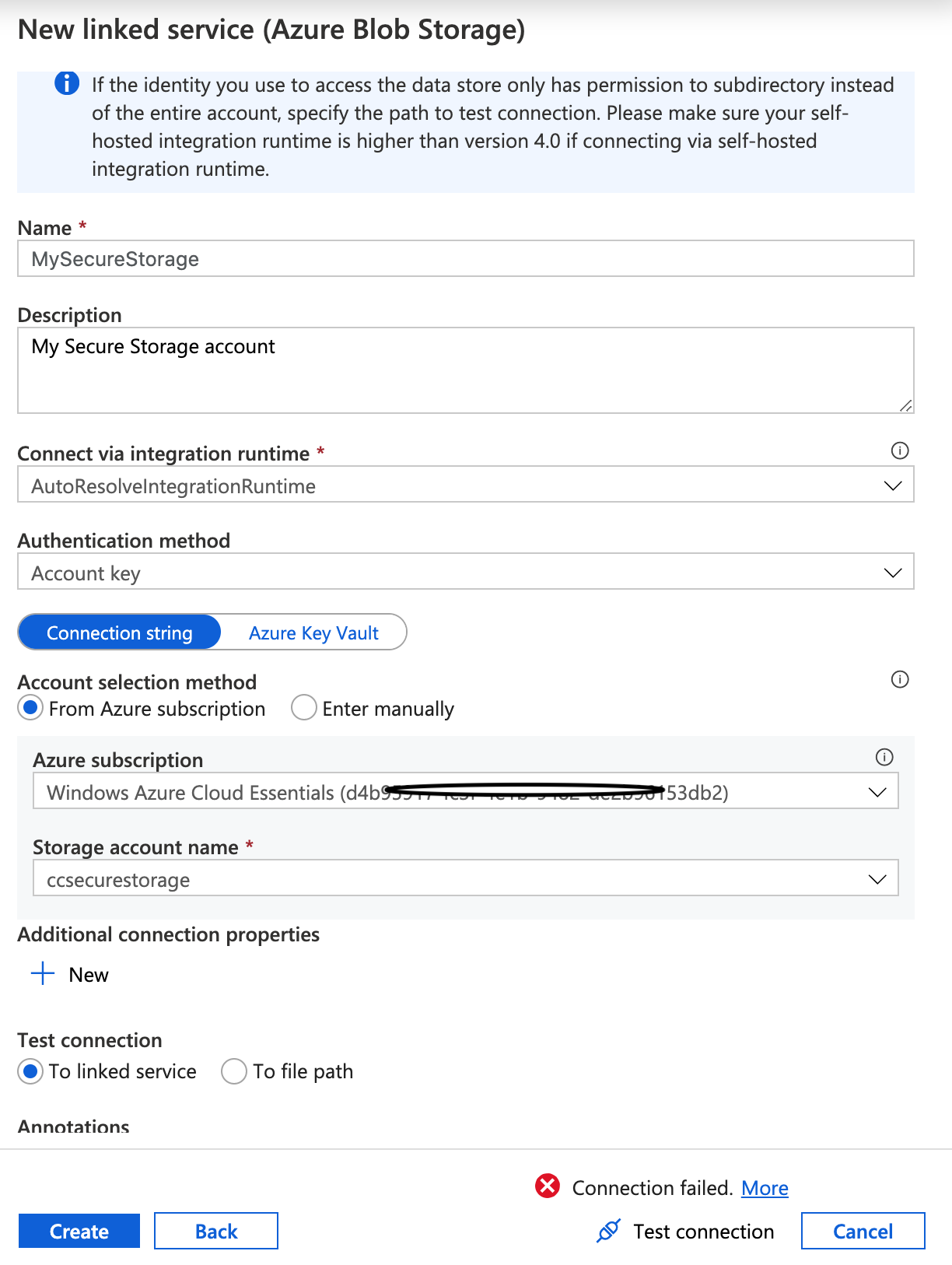Click info icon for Account selection method
This screenshot has height=1265, width=952.
point(900,679)
